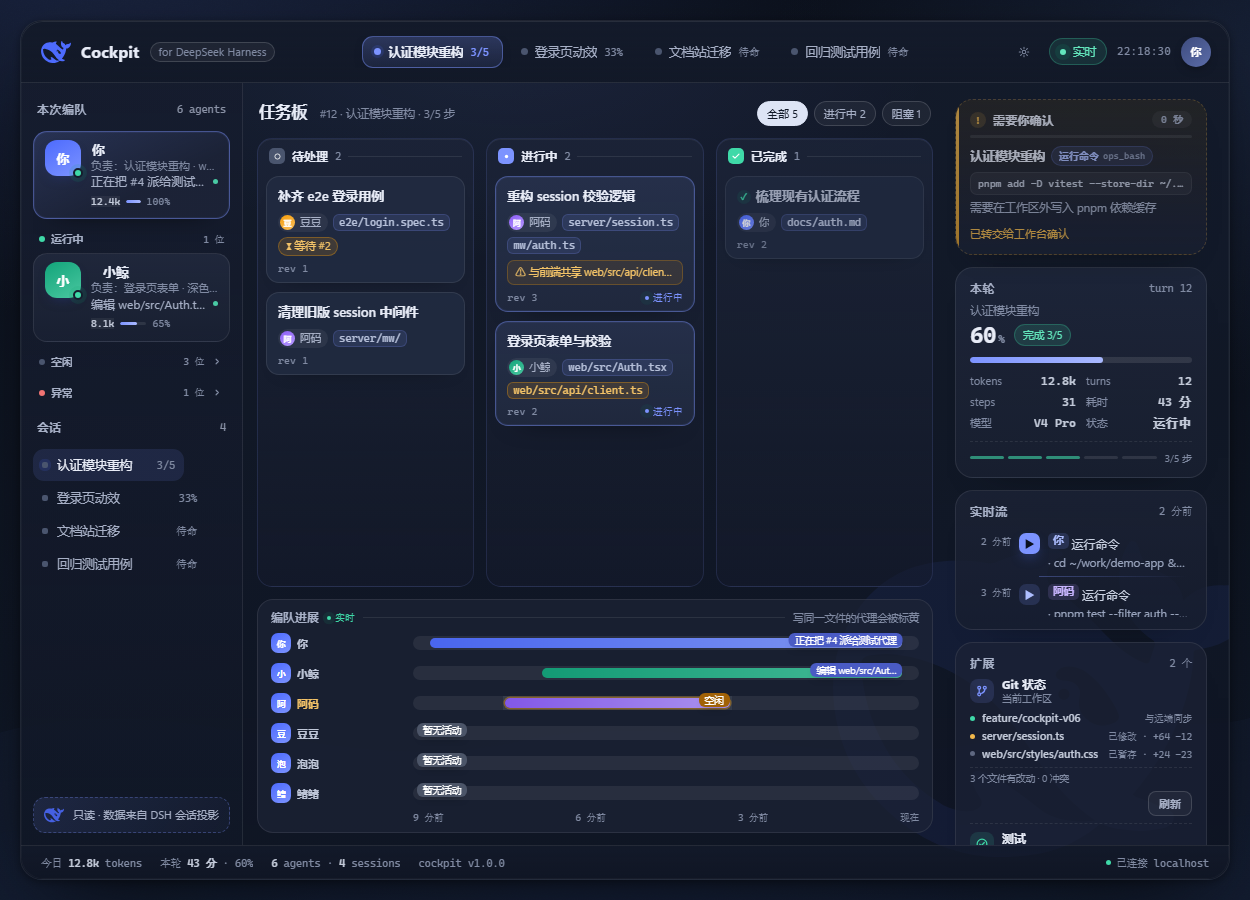Click the 已完成 column checkmark icon
1250x900 pixels.
pos(736,156)
